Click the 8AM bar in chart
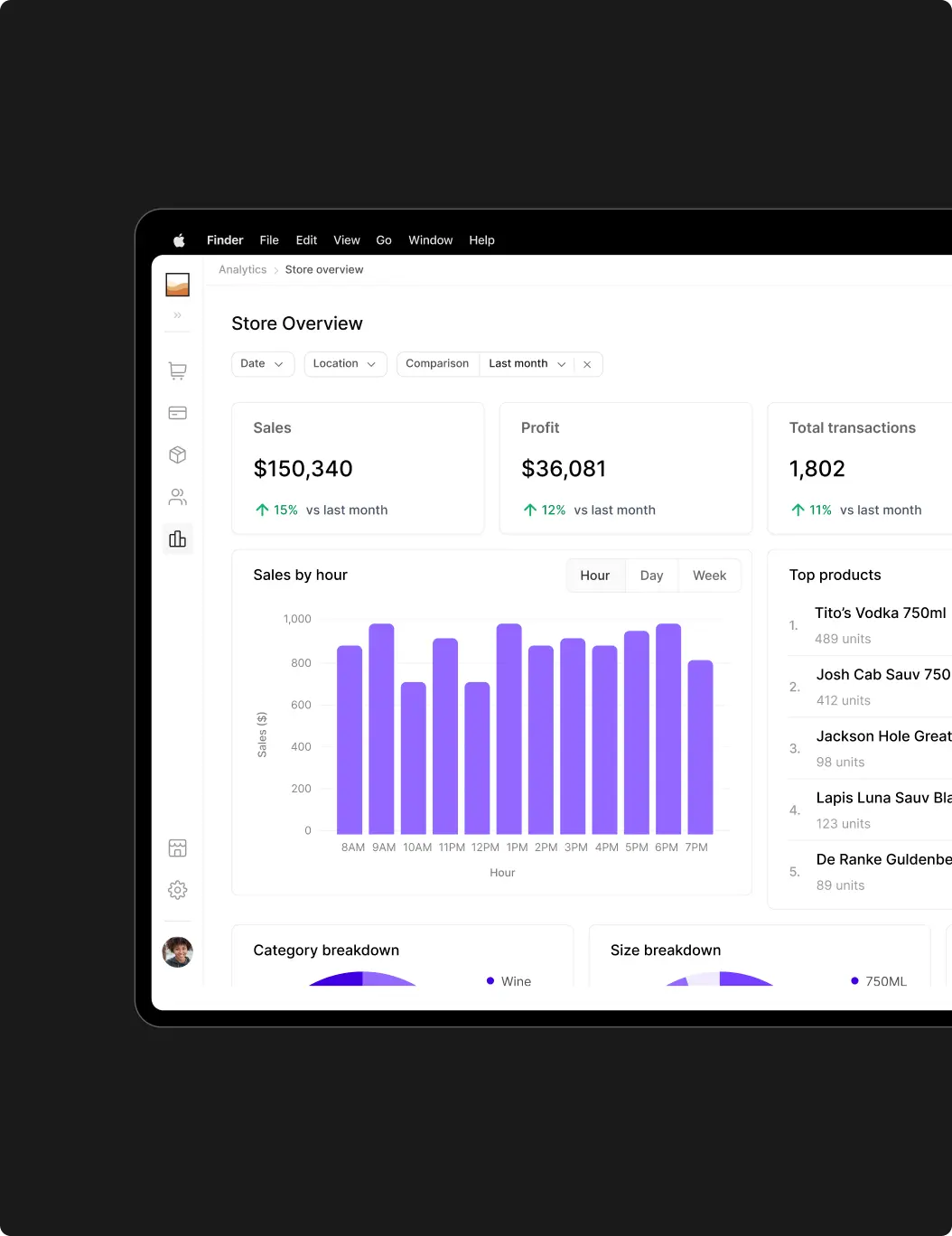Image resolution: width=952 pixels, height=1236 pixels. [x=350, y=739]
